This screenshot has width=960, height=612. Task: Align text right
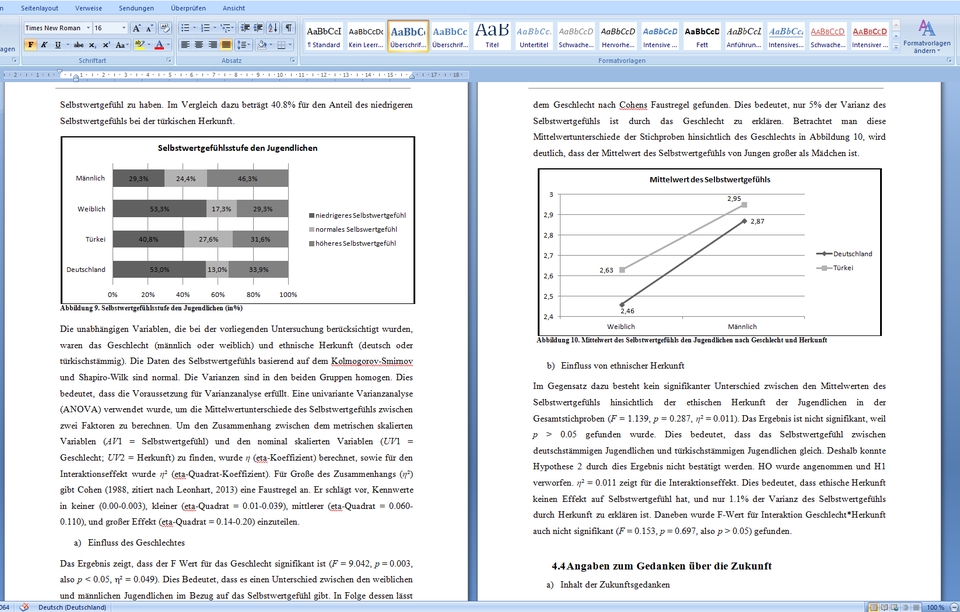coord(212,45)
